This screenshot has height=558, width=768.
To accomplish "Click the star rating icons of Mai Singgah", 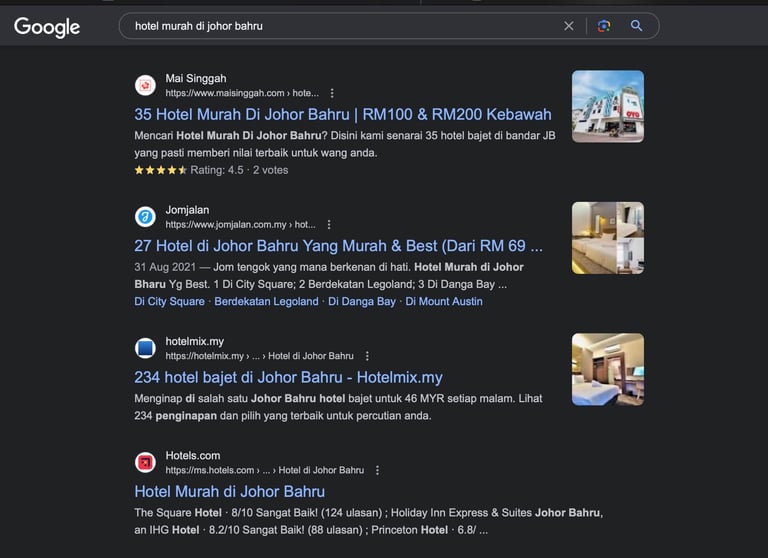I will tap(161, 170).
